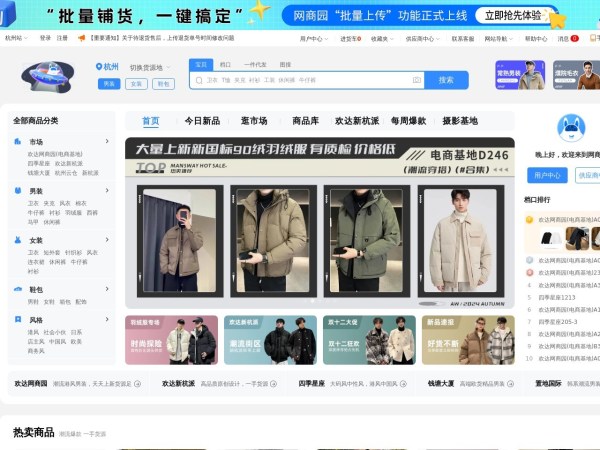Expand the 用户中心 dropdown in top bar
Viewport: 600px width, 450px height.
(311, 38)
